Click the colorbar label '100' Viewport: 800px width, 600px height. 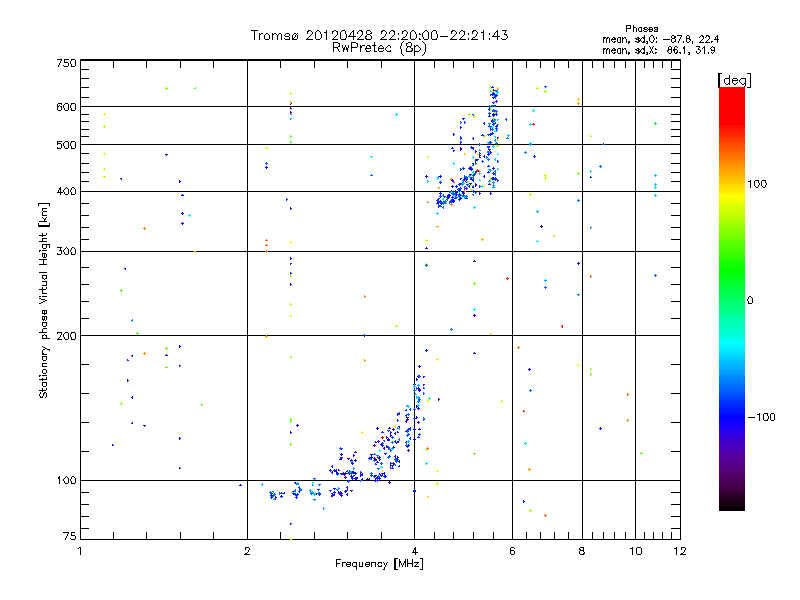tap(757, 184)
